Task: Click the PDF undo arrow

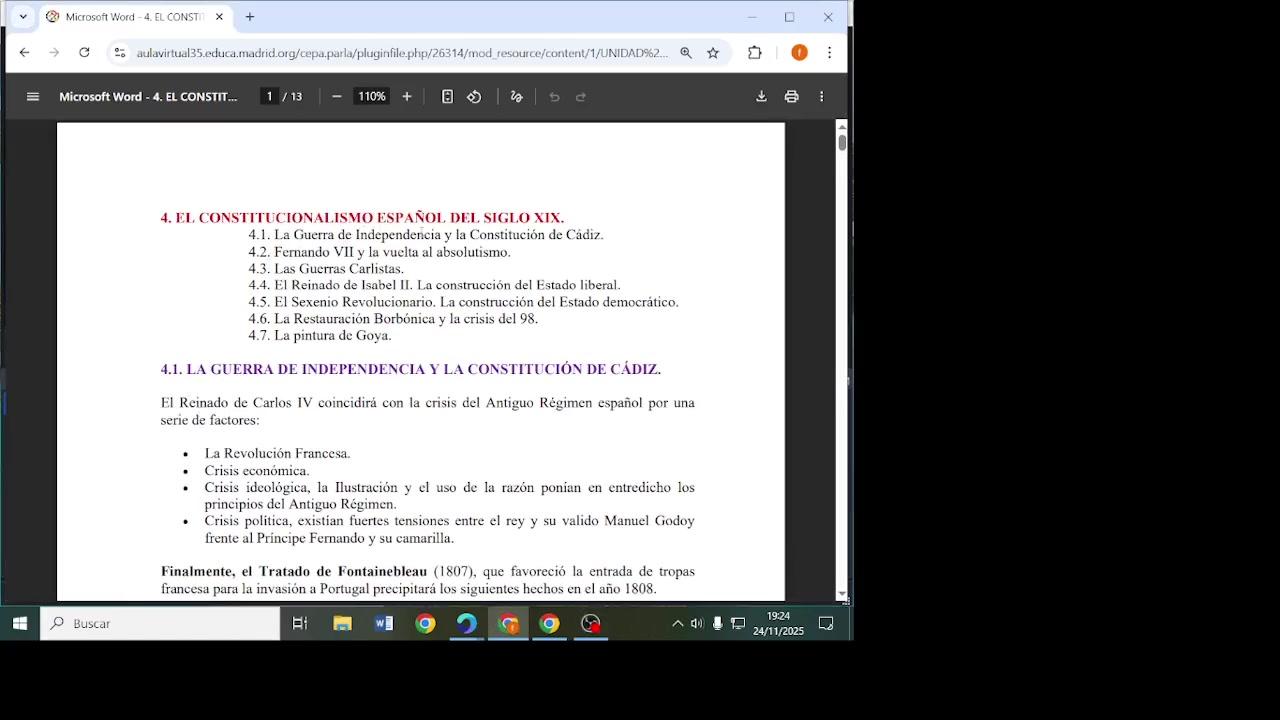Action: [x=554, y=97]
